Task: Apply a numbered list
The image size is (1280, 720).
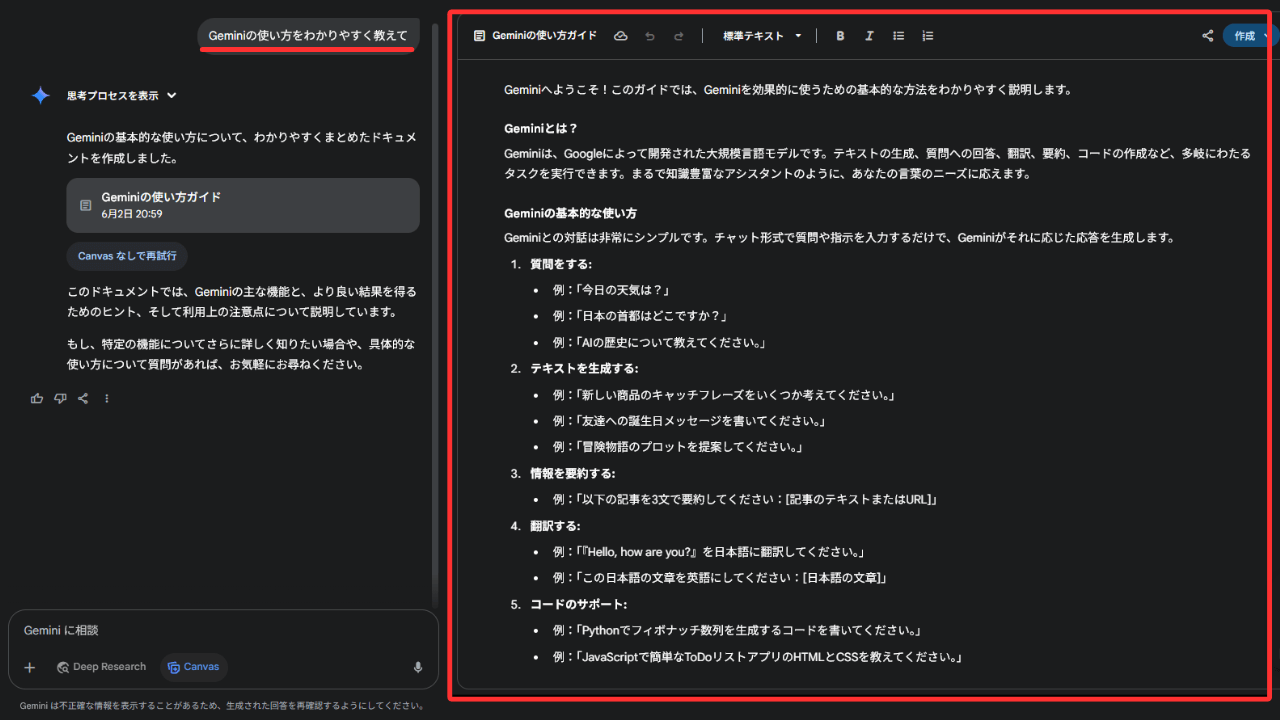Action: [x=928, y=36]
